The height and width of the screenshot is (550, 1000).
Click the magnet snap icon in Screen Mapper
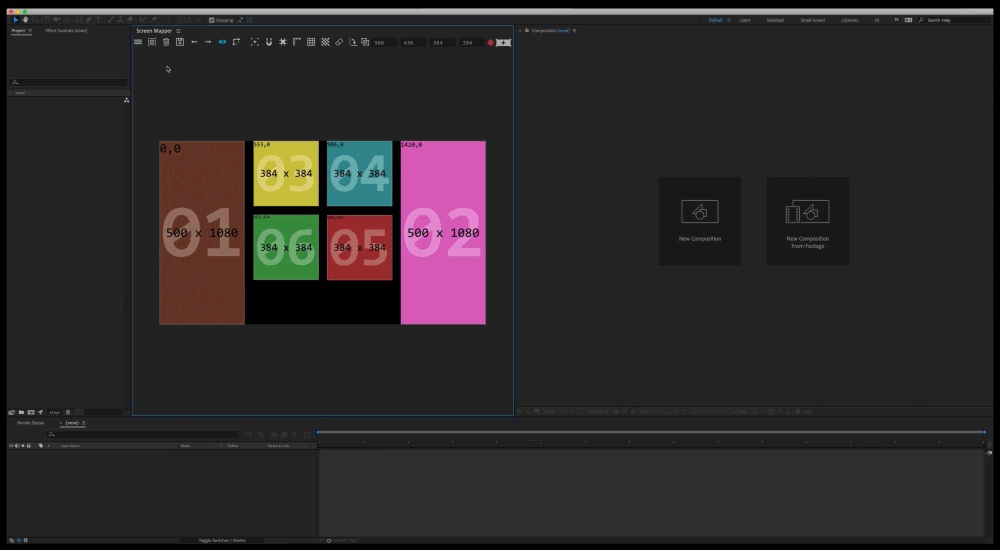(268, 42)
